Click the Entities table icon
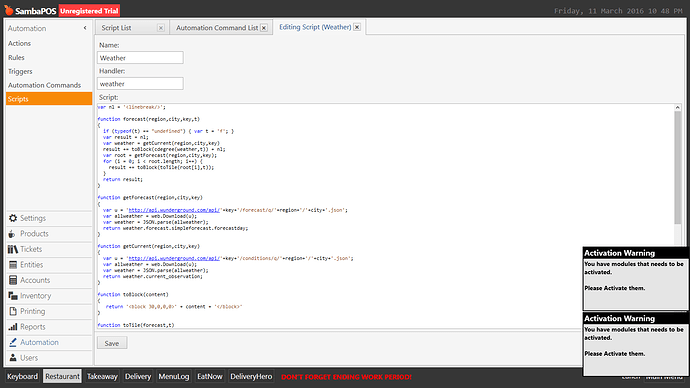Screen dimensions: 690x388 point(13,265)
